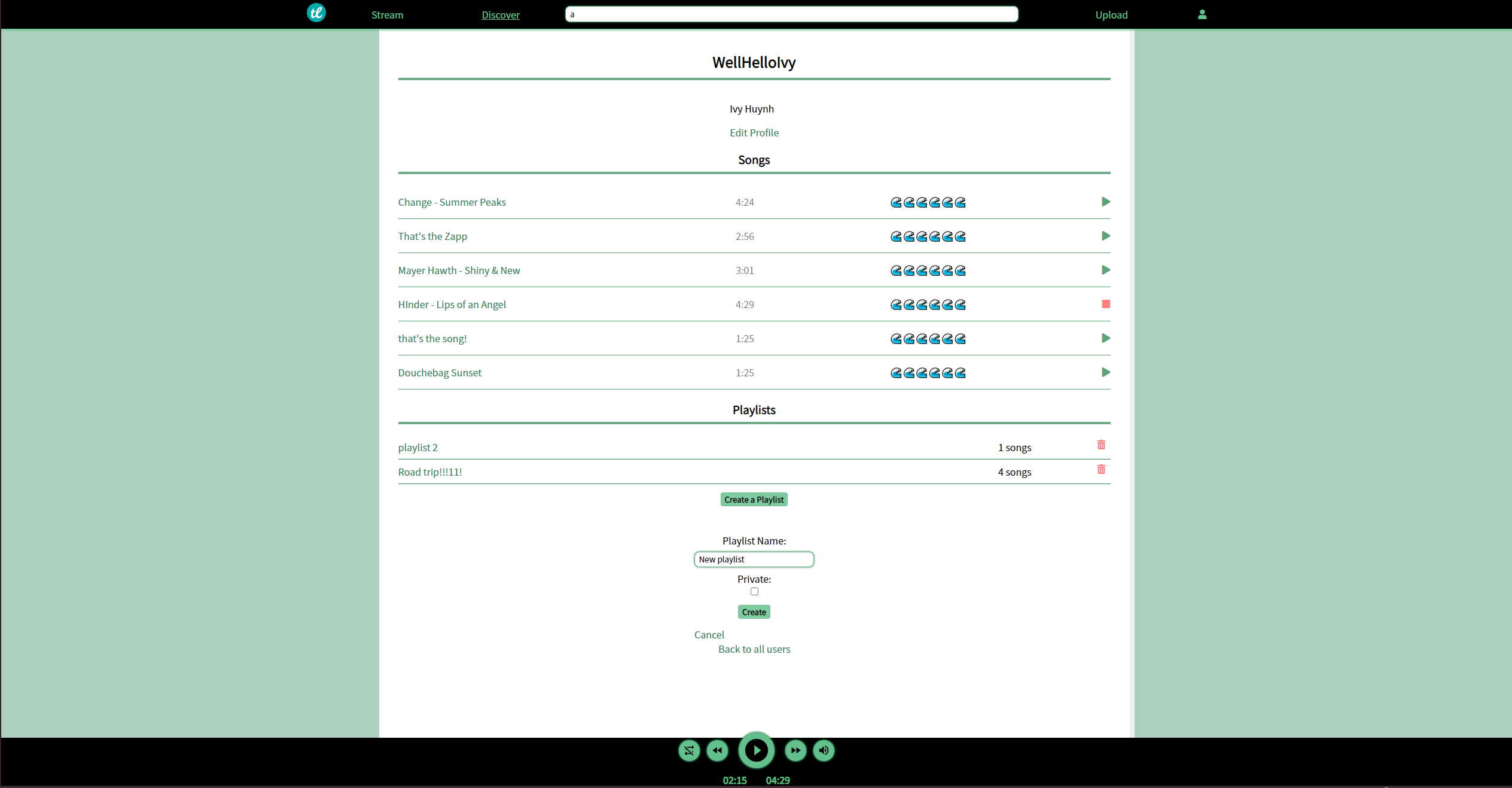This screenshot has height=788, width=1512.
Task: Click the 4 songs count text
Action: point(1014,472)
